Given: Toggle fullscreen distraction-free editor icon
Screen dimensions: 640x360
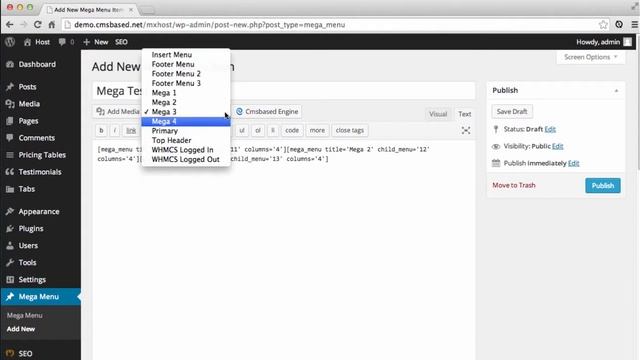Looking at the screenshot, I should click(x=466, y=131).
